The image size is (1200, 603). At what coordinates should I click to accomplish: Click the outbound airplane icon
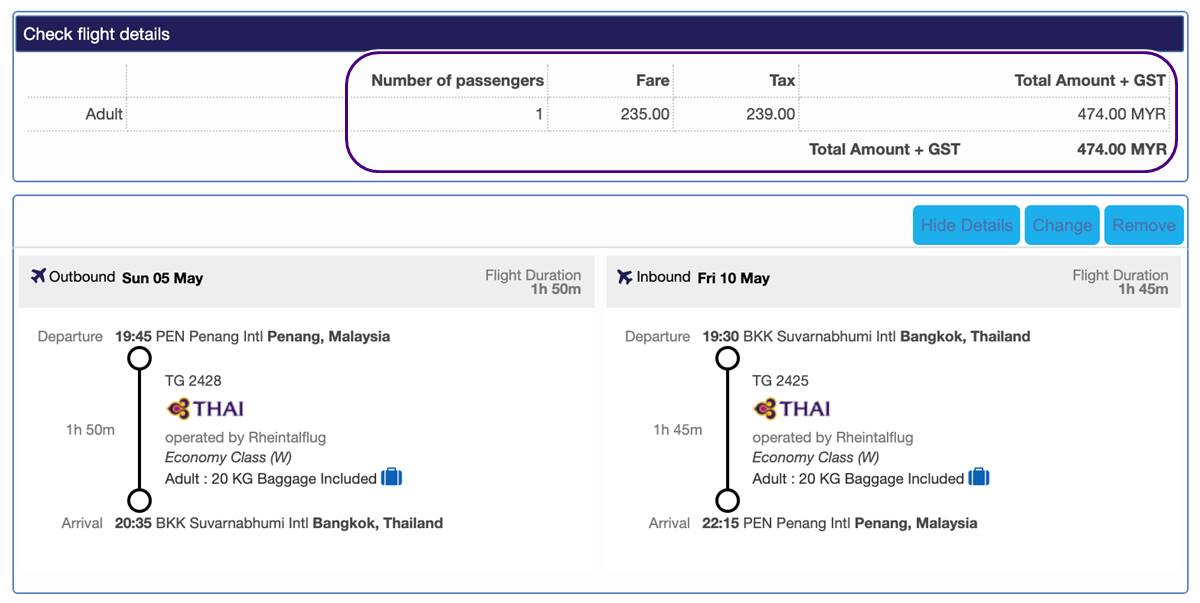(x=39, y=276)
